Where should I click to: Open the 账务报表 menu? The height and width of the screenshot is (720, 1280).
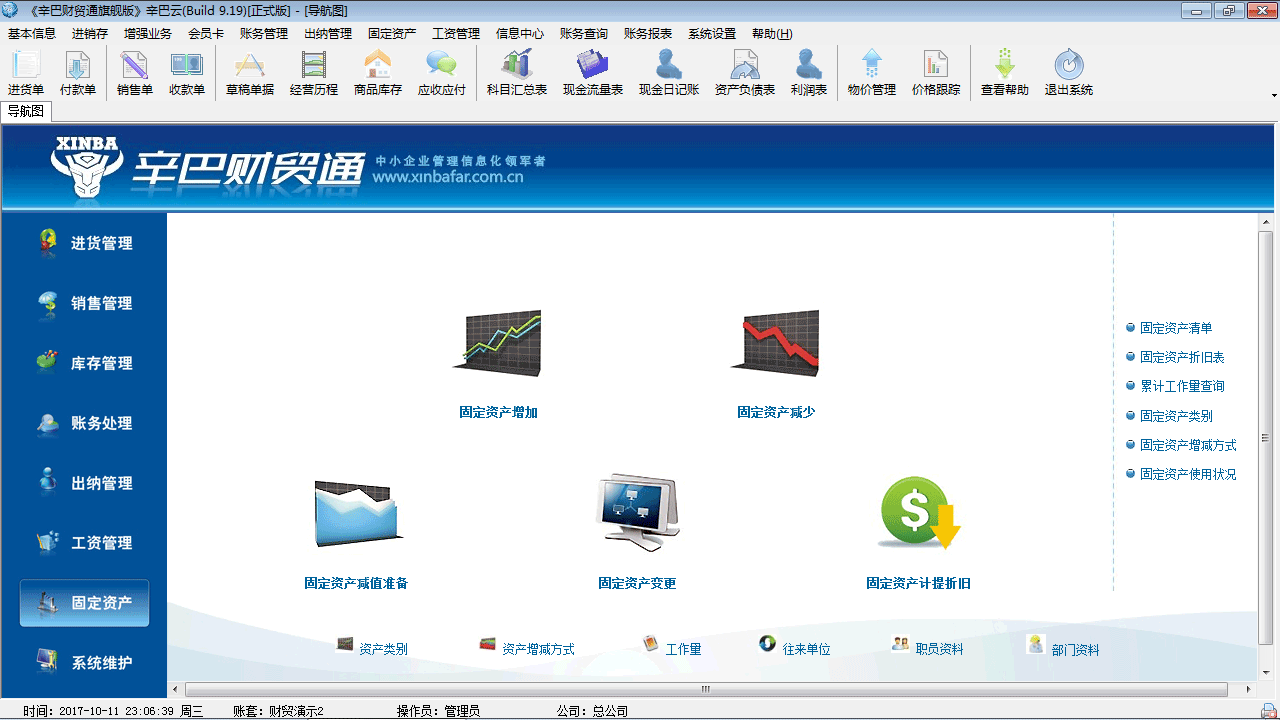648,34
